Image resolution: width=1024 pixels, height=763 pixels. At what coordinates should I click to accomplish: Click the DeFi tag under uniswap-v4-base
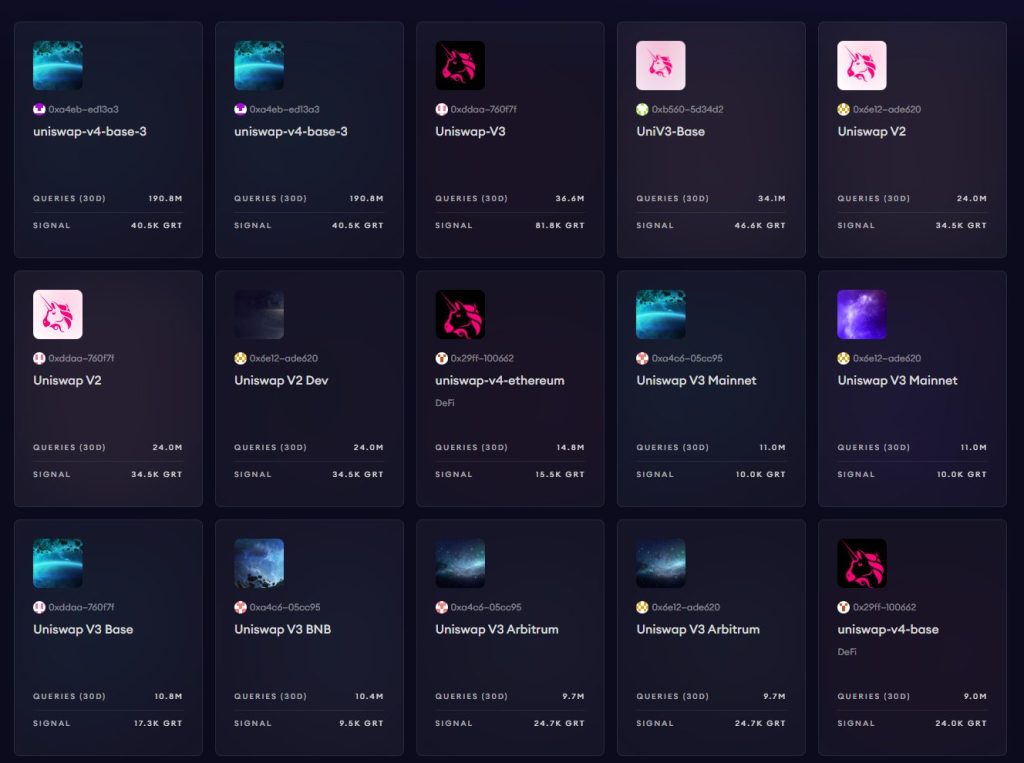pyautogui.click(x=847, y=651)
